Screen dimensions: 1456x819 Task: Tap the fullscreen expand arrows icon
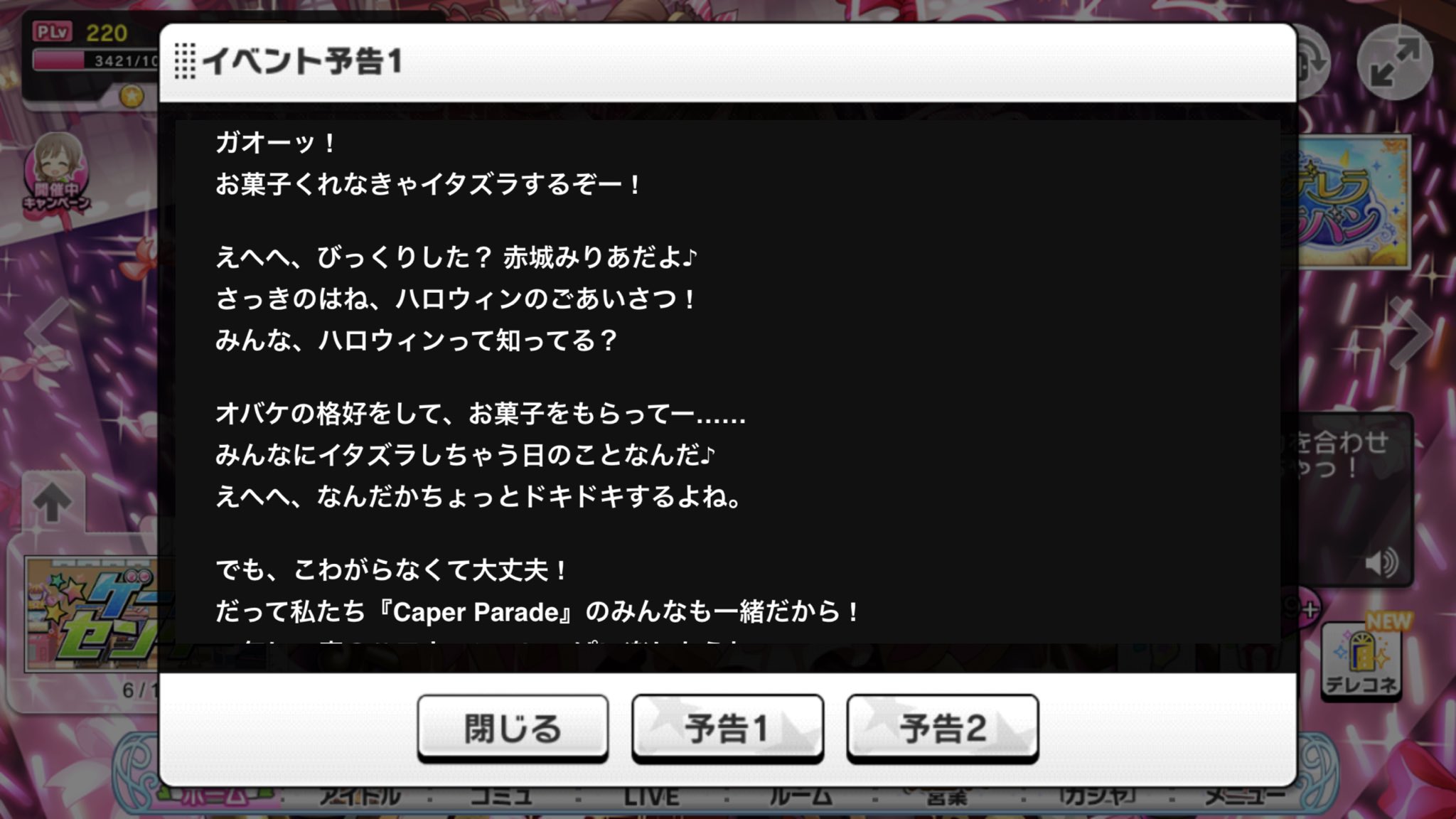tap(1394, 63)
